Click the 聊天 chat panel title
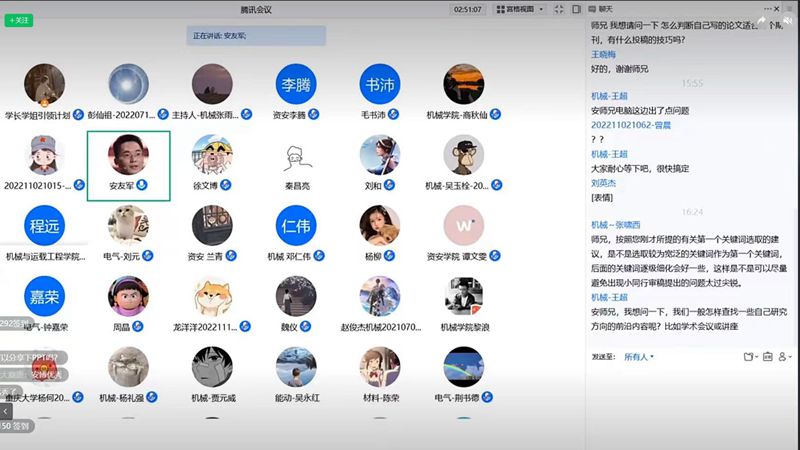This screenshot has height=450, width=800. [605, 9]
